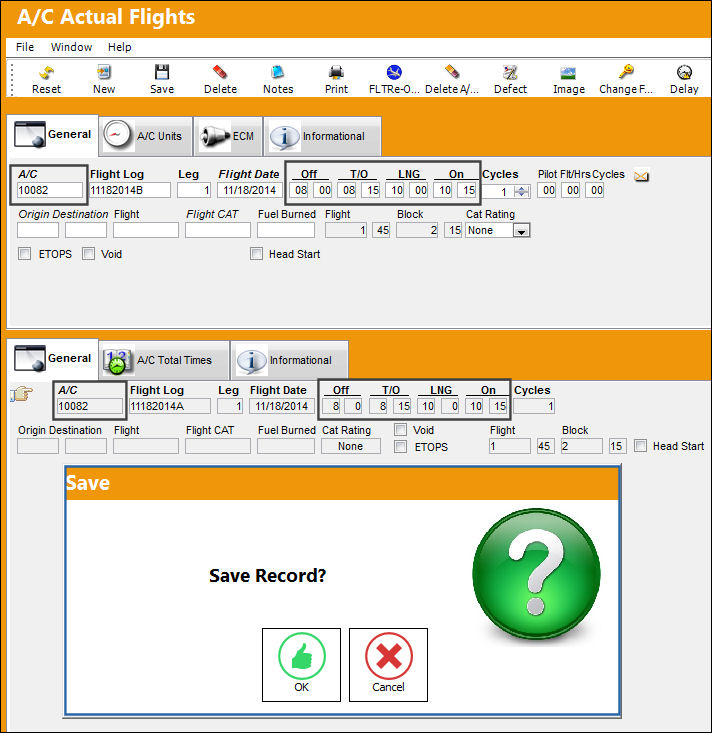The image size is (712, 733).
Task: Click the lower Block hours field 2
Action: (582, 446)
